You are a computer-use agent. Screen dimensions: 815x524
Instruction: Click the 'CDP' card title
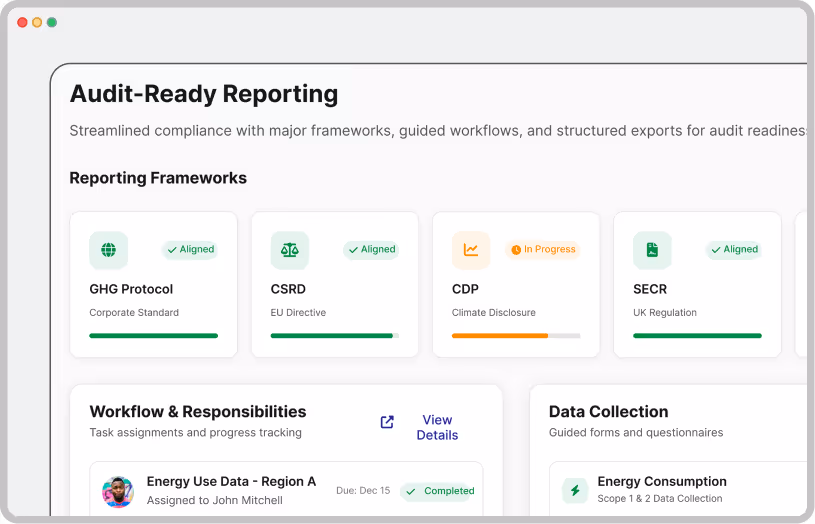click(465, 289)
